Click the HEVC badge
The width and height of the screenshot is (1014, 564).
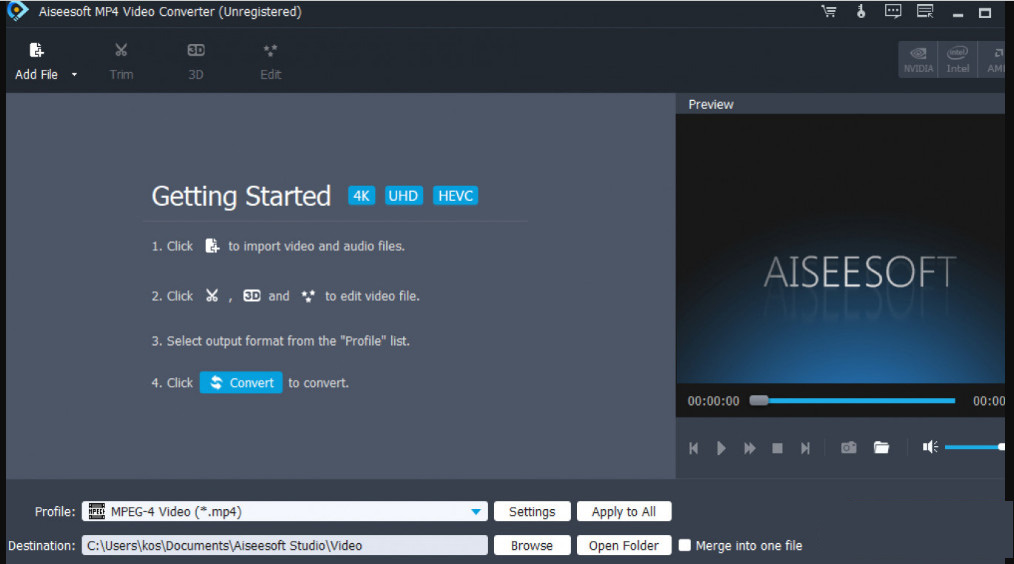click(455, 195)
